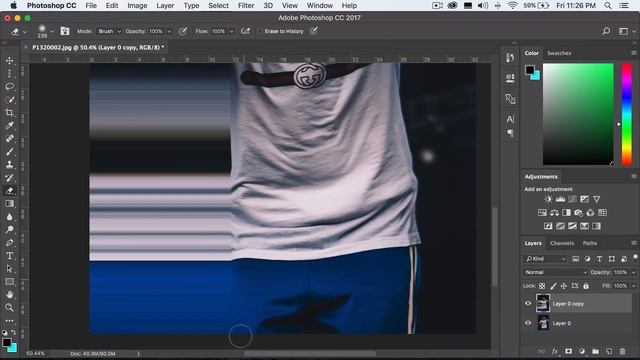Screen dimensions: 640x360
Task: Select the Gradient tool
Action: click(x=9, y=204)
